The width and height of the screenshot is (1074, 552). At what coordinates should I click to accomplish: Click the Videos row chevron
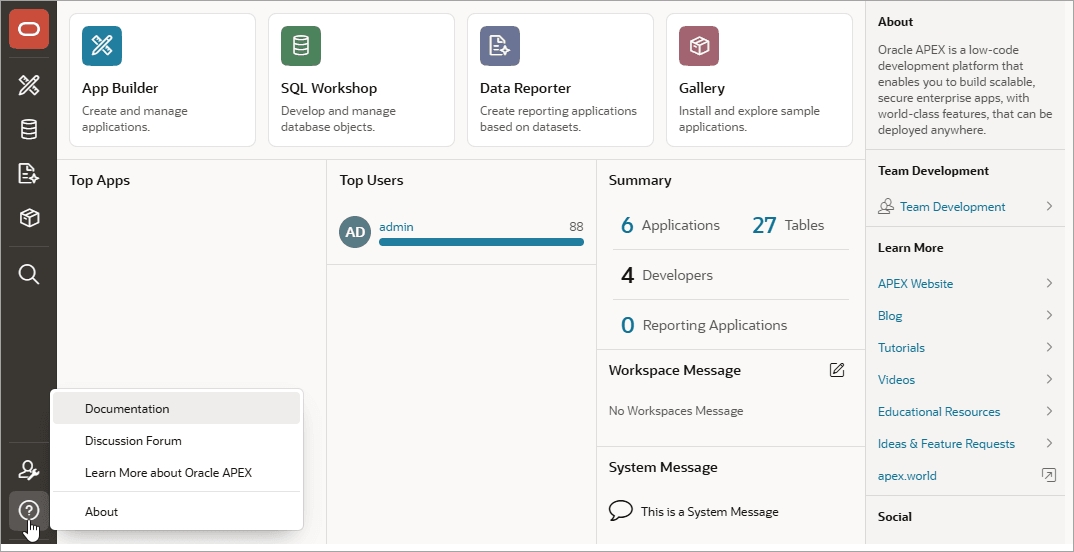point(1049,379)
